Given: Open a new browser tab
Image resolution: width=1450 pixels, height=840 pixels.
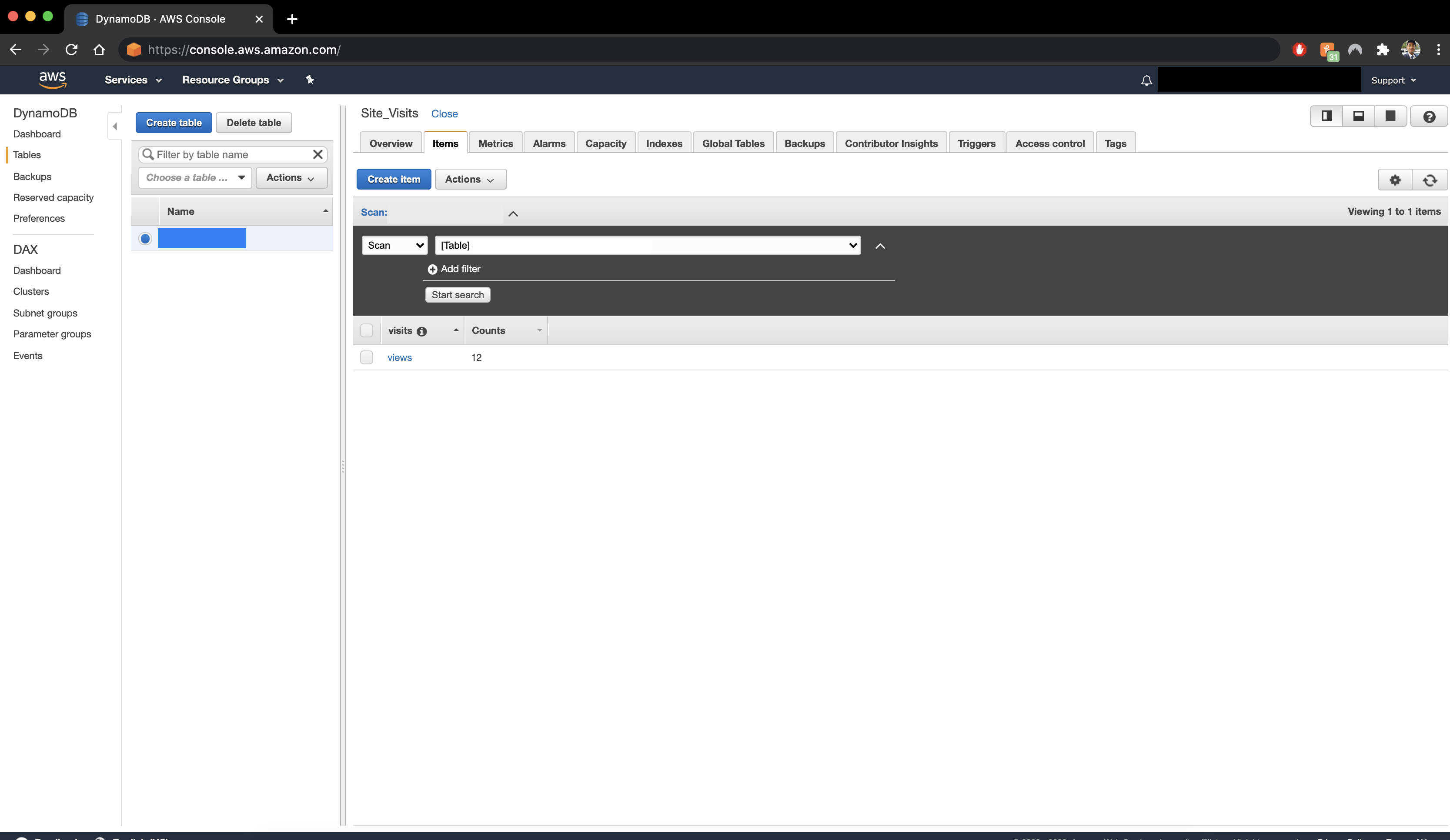Looking at the screenshot, I should [292, 19].
